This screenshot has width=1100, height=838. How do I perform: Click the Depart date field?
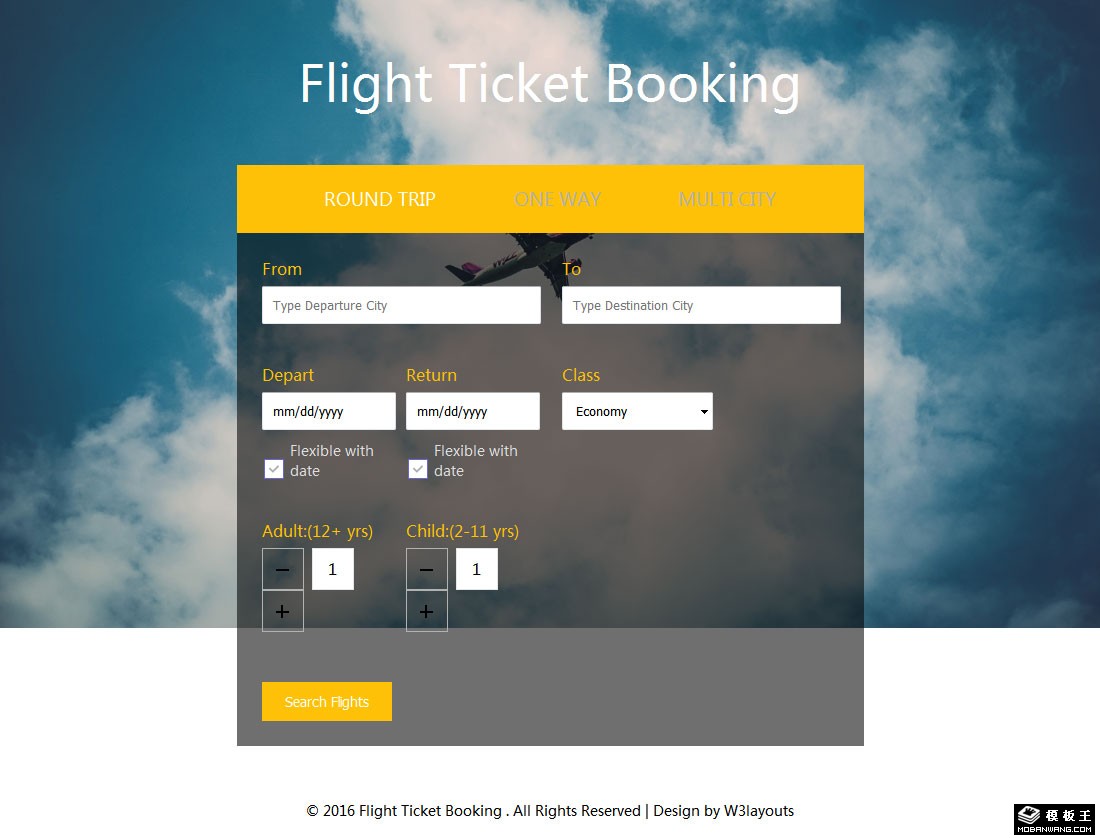coord(329,411)
